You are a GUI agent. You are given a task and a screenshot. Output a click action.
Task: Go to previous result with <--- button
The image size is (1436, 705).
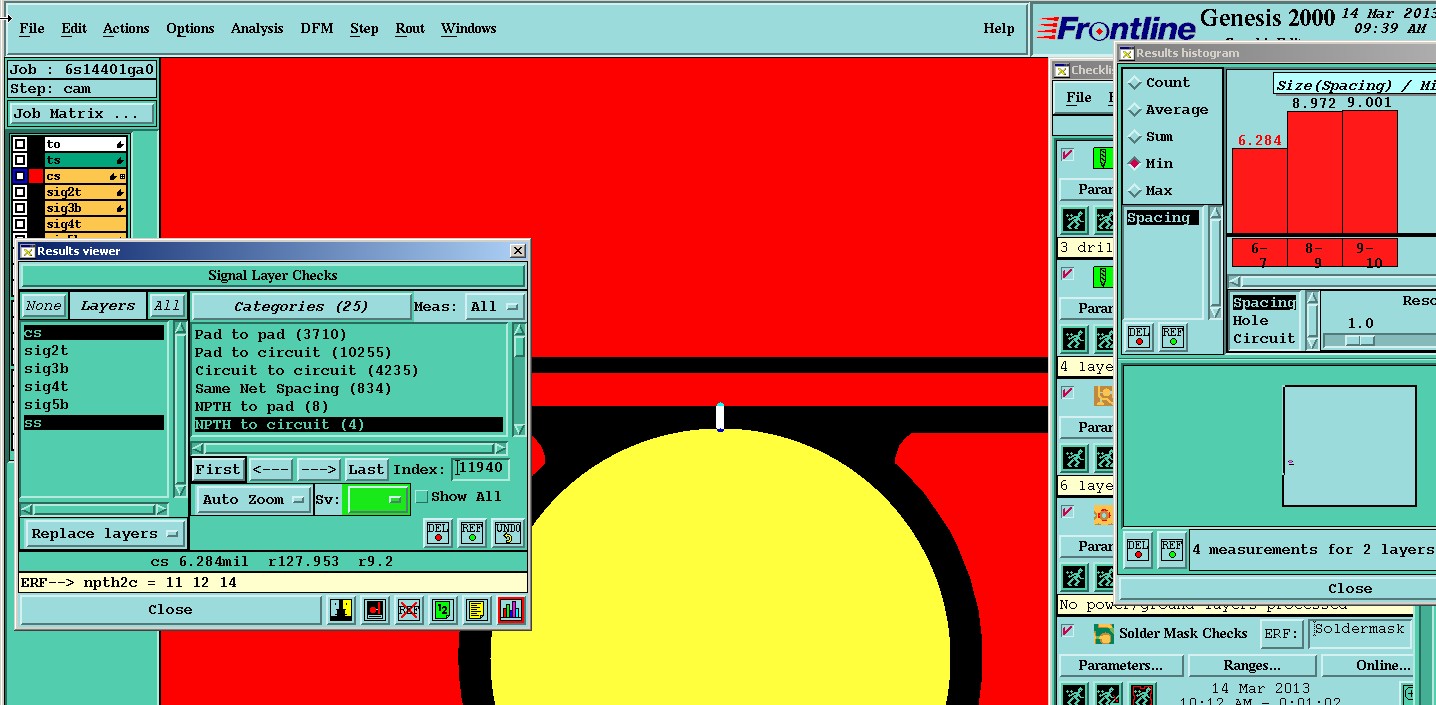click(270, 469)
